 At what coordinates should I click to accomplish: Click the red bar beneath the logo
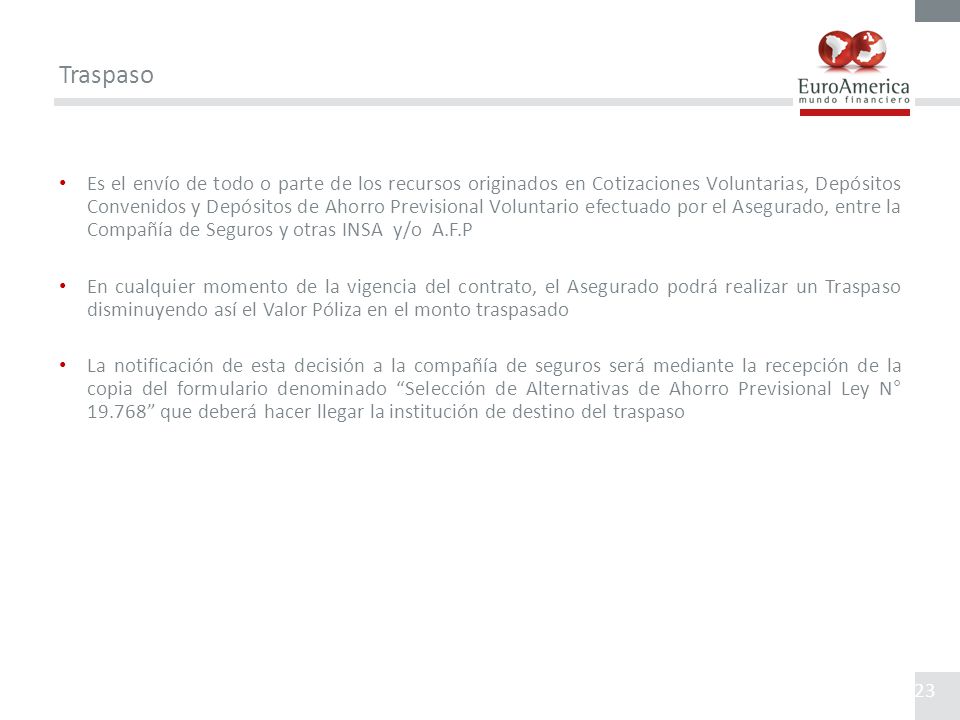click(x=854, y=112)
